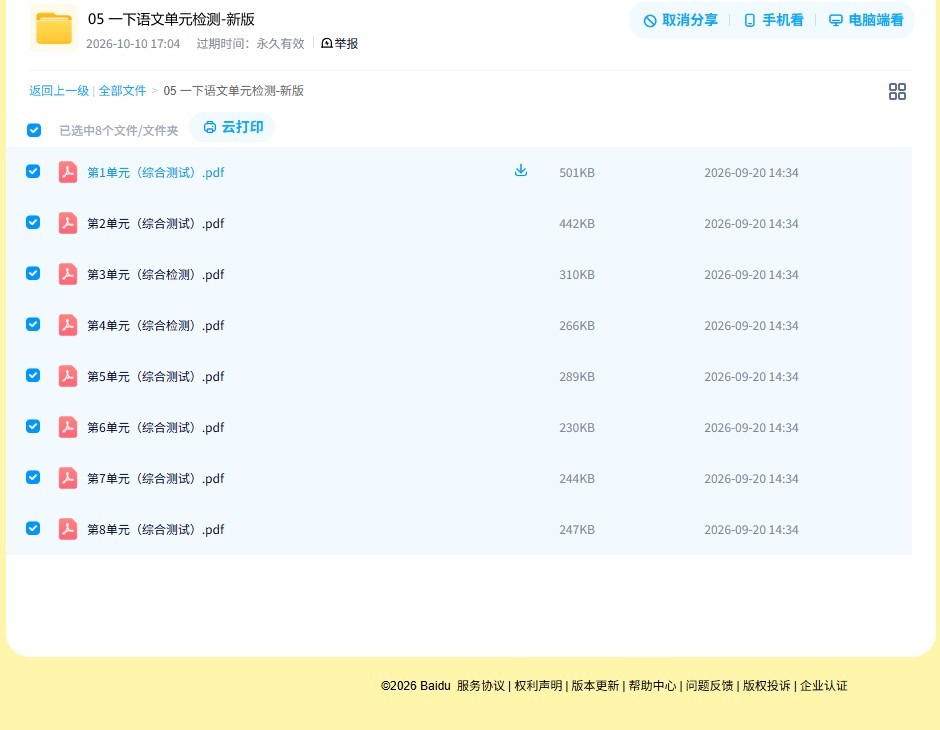Click the 266KB file size cell
The image size is (940, 730).
(x=577, y=325)
